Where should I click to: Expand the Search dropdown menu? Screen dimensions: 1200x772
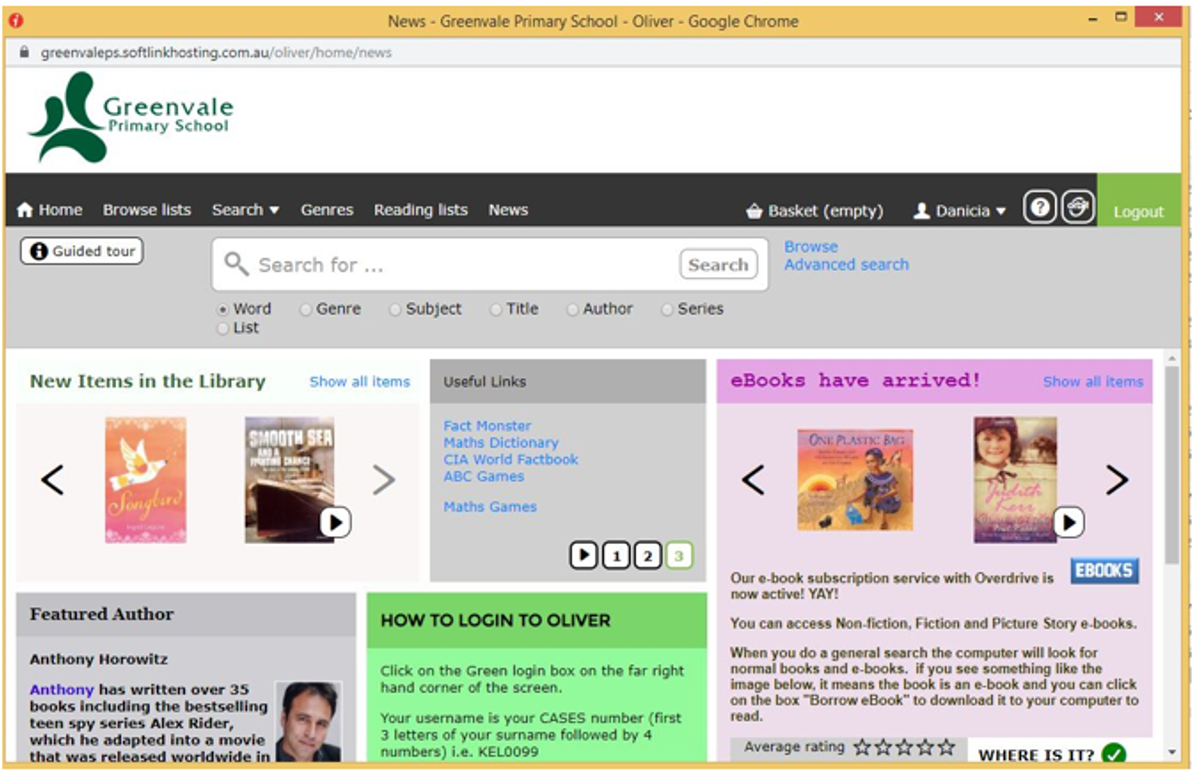coord(245,210)
